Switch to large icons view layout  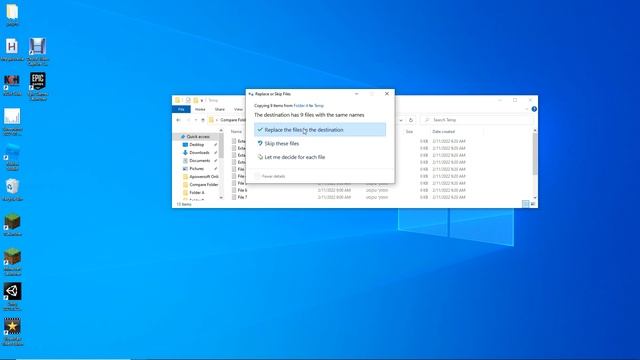(533, 204)
